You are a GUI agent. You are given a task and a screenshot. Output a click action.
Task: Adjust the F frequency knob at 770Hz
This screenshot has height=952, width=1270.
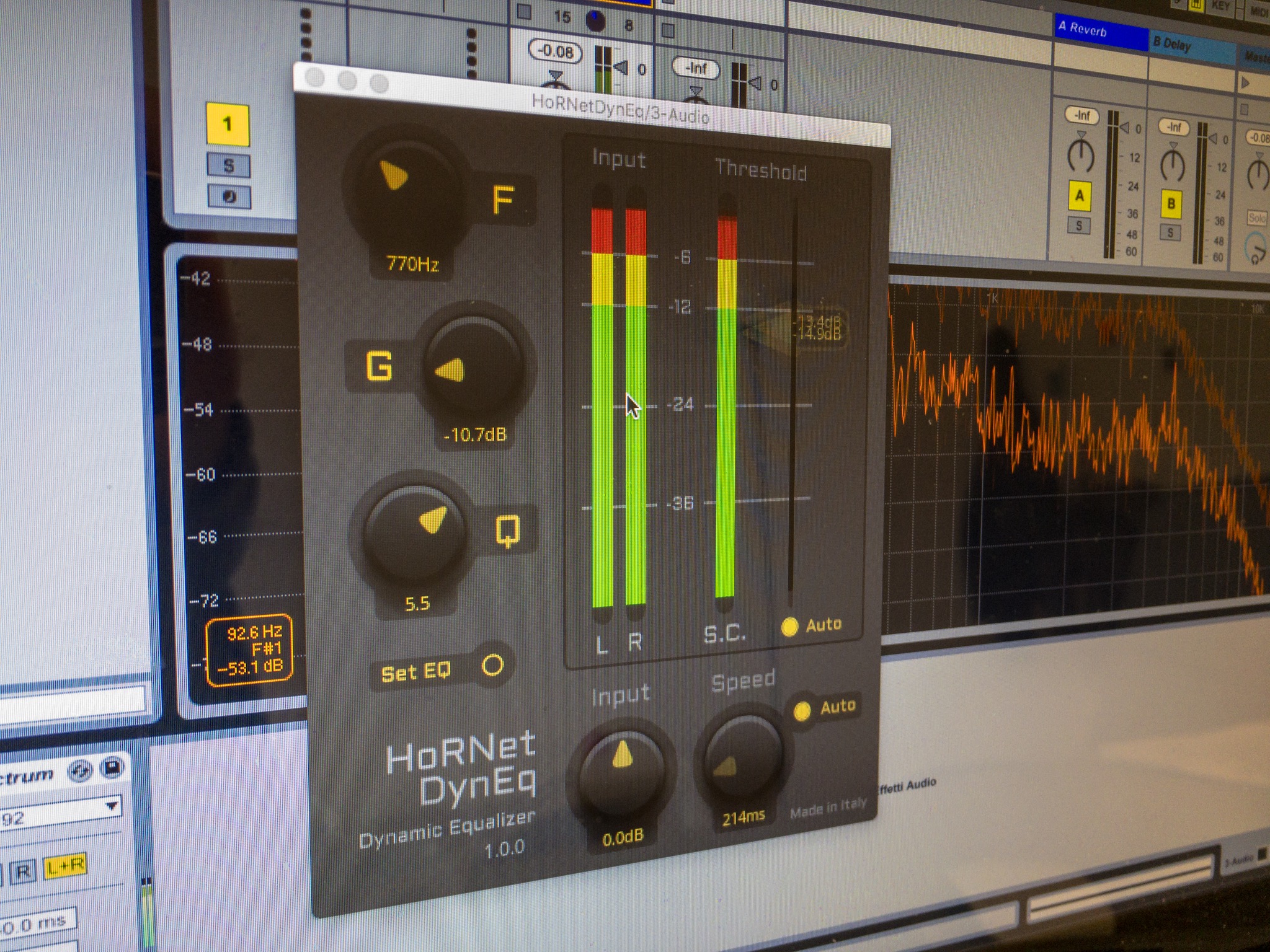click(406, 187)
